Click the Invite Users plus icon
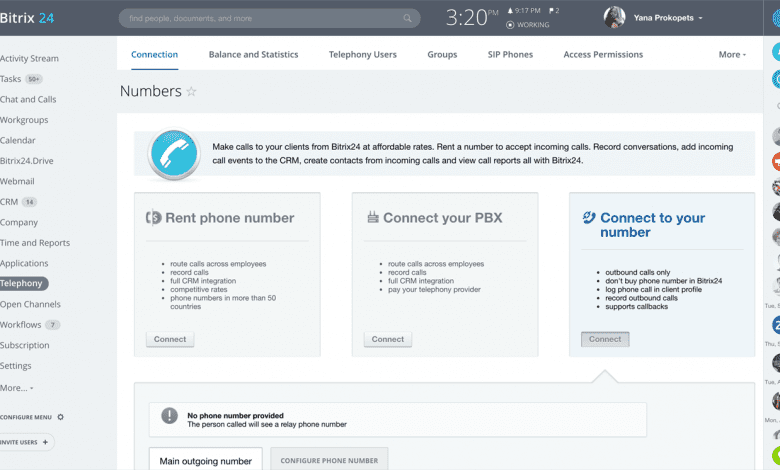Viewport: 780px width, 470px height. click(x=45, y=442)
